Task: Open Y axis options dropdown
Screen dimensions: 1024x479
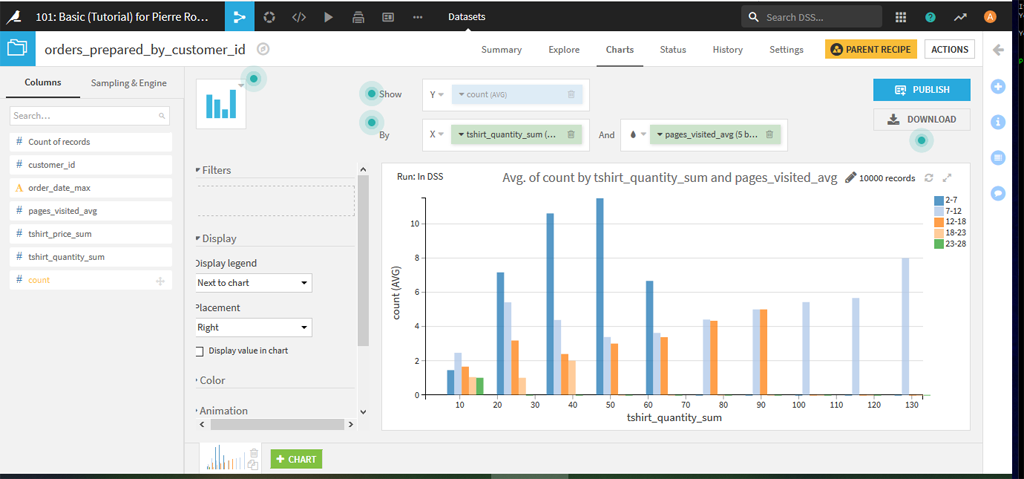Action: click(436, 95)
